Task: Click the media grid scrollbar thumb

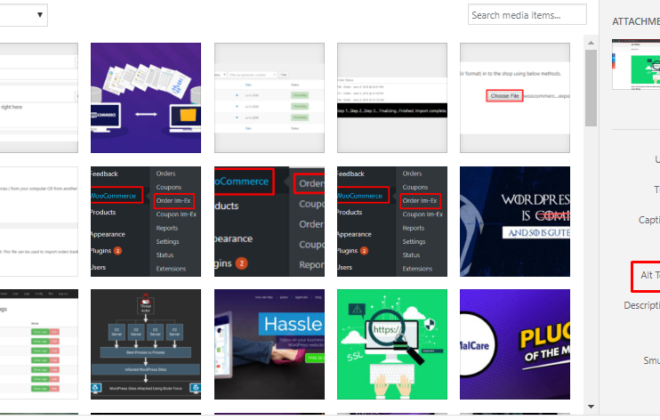Action: [591, 88]
